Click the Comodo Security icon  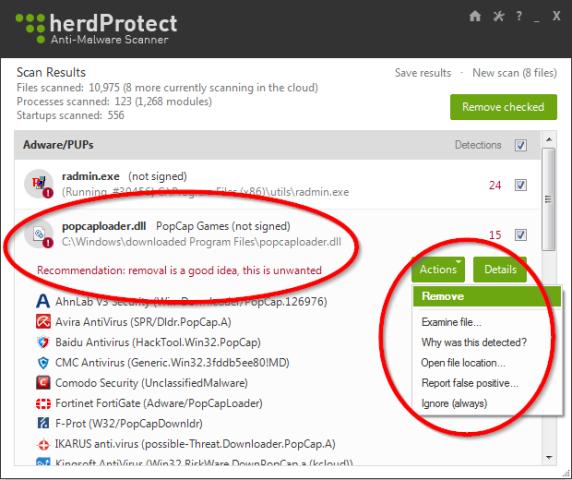43,383
